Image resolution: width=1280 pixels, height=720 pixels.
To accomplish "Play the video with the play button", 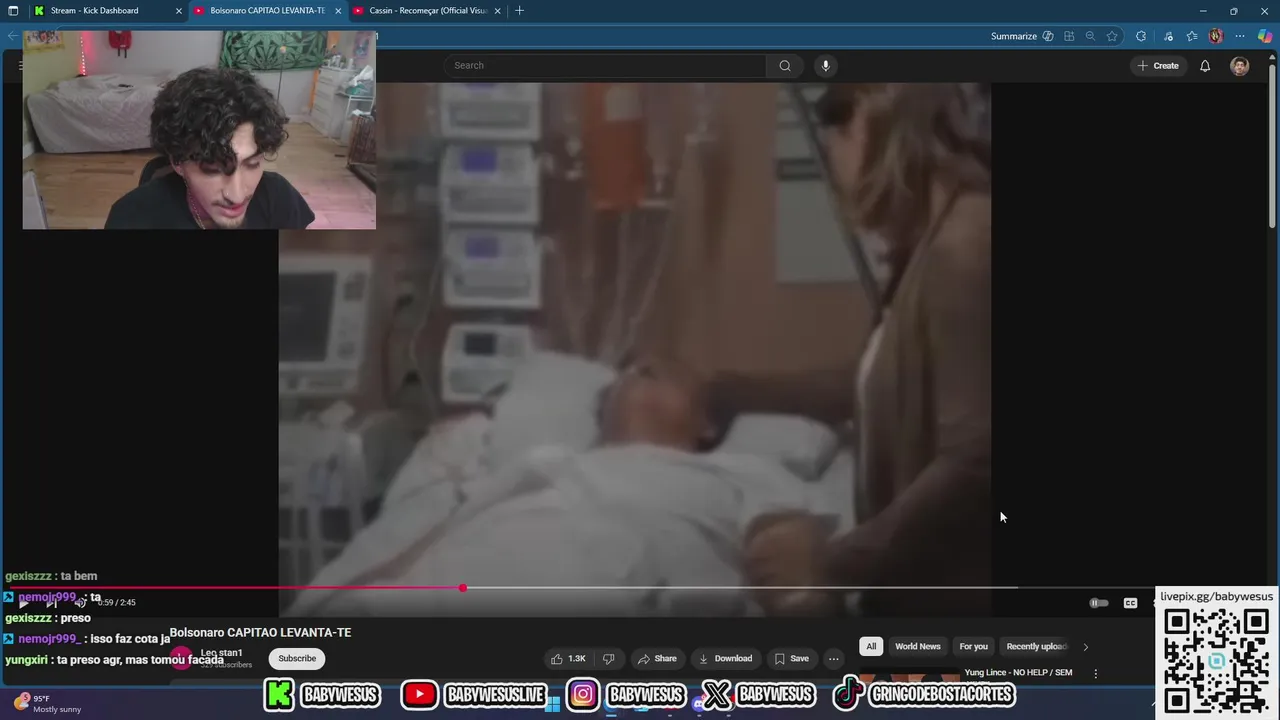I will (24, 603).
